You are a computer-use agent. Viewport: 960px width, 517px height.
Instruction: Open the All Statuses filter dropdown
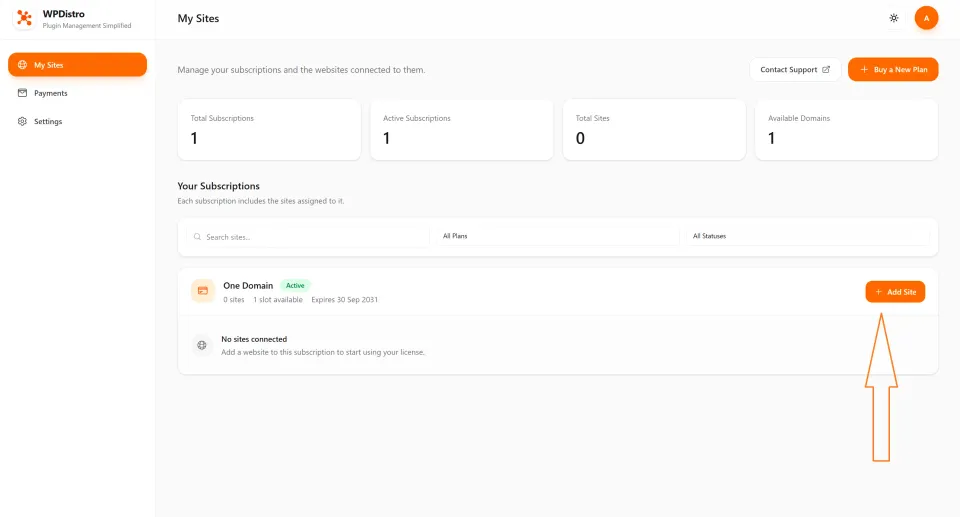808,236
